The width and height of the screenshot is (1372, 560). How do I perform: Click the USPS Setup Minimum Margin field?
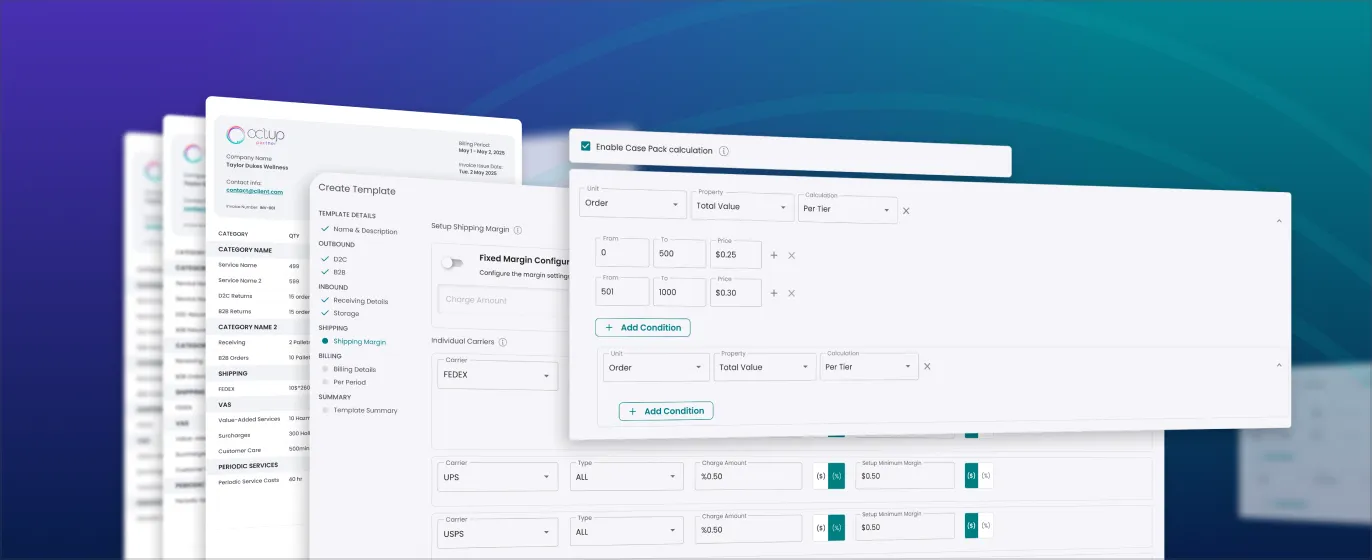coord(904,529)
